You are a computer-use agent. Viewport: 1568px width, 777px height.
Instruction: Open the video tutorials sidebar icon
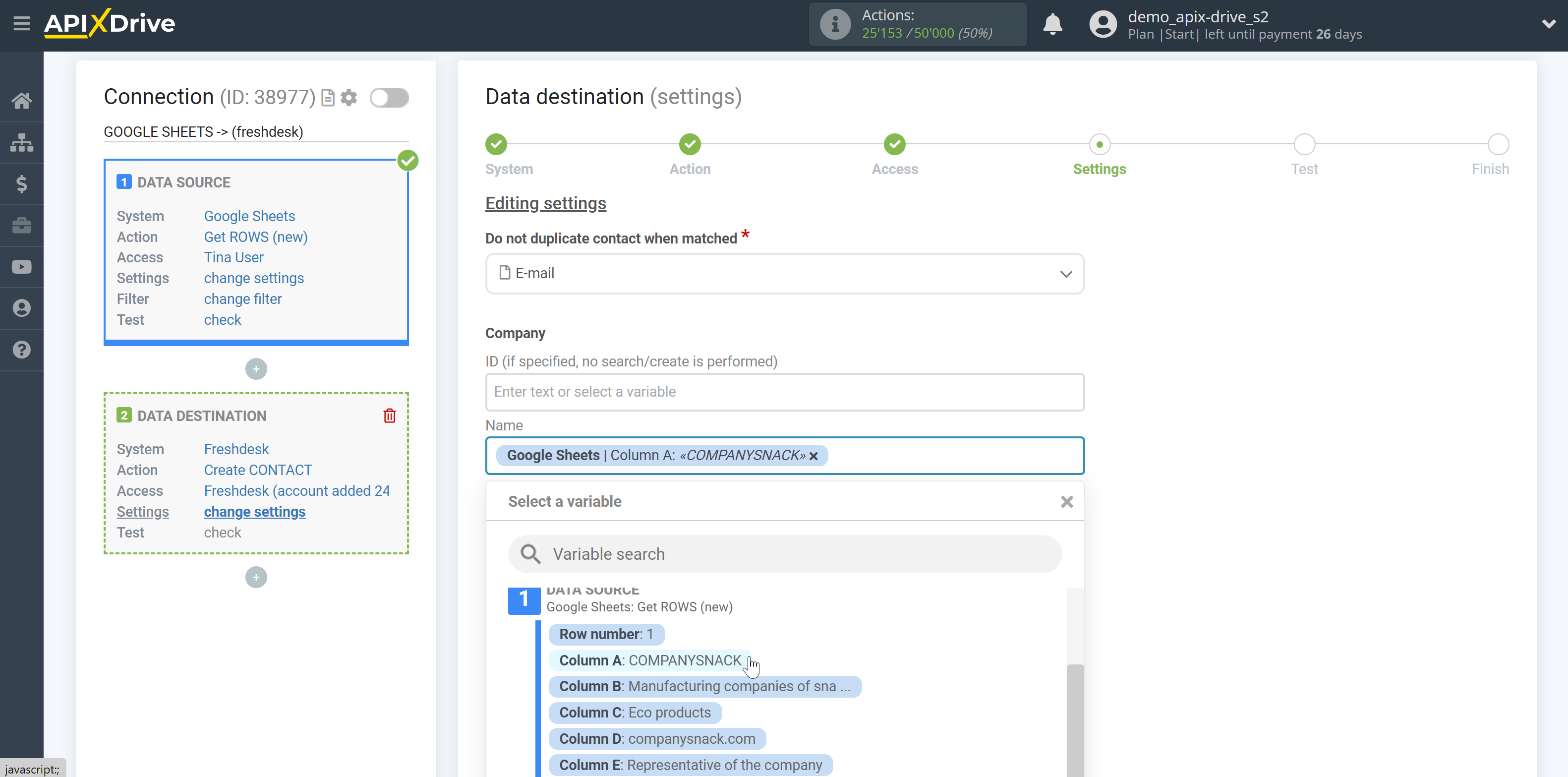click(22, 267)
